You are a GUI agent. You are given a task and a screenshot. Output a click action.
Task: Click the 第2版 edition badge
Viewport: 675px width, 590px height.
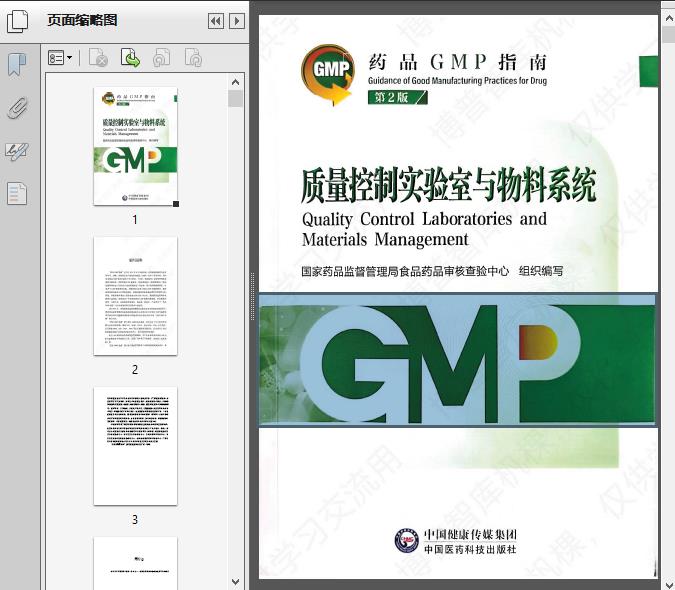397,97
